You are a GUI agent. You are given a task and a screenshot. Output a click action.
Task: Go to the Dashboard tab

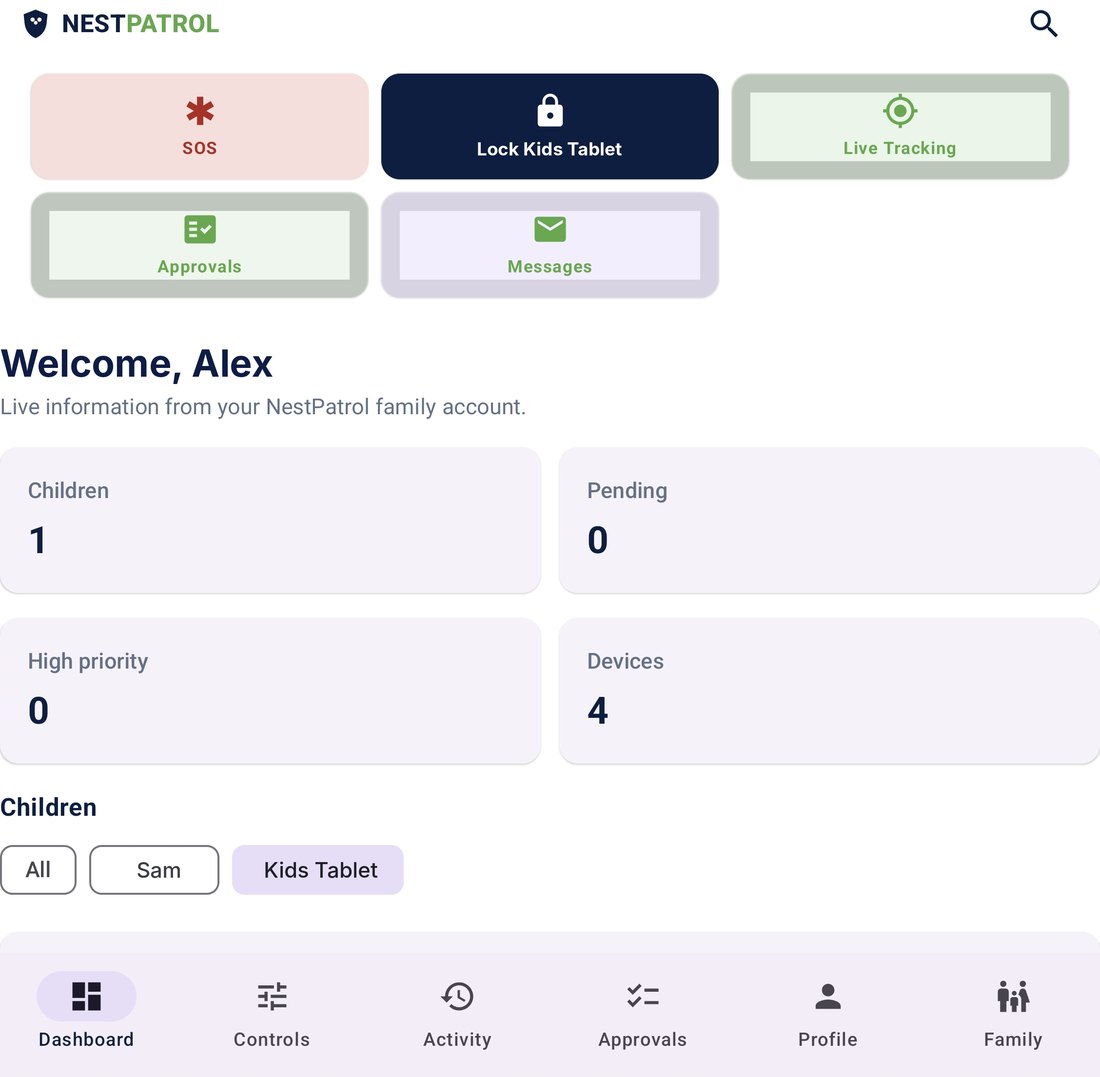click(x=86, y=1011)
